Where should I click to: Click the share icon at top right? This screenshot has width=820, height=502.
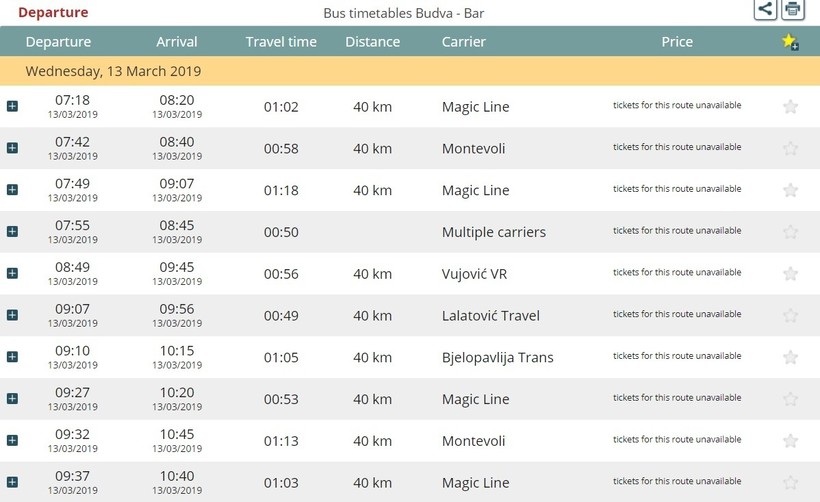click(x=765, y=9)
